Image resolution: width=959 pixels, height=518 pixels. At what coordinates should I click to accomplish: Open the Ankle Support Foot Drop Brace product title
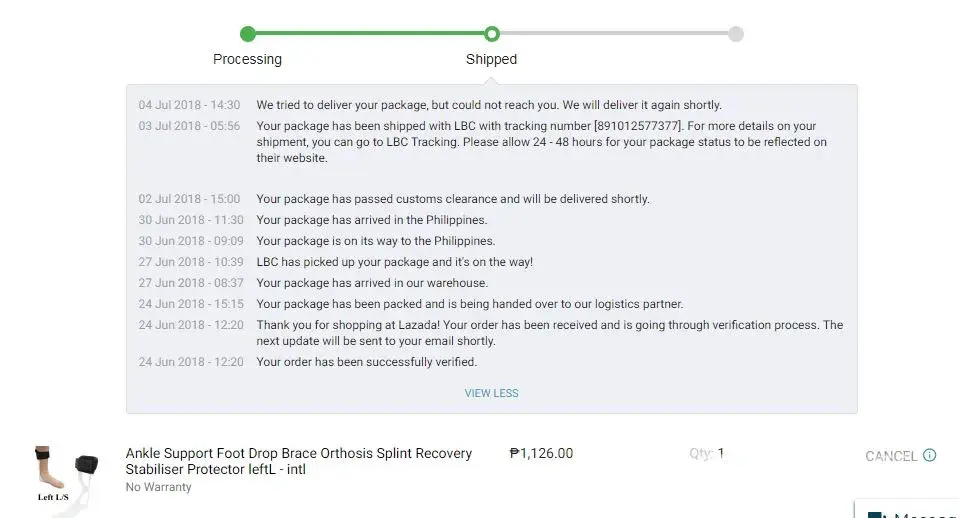[x=298, y=461]
